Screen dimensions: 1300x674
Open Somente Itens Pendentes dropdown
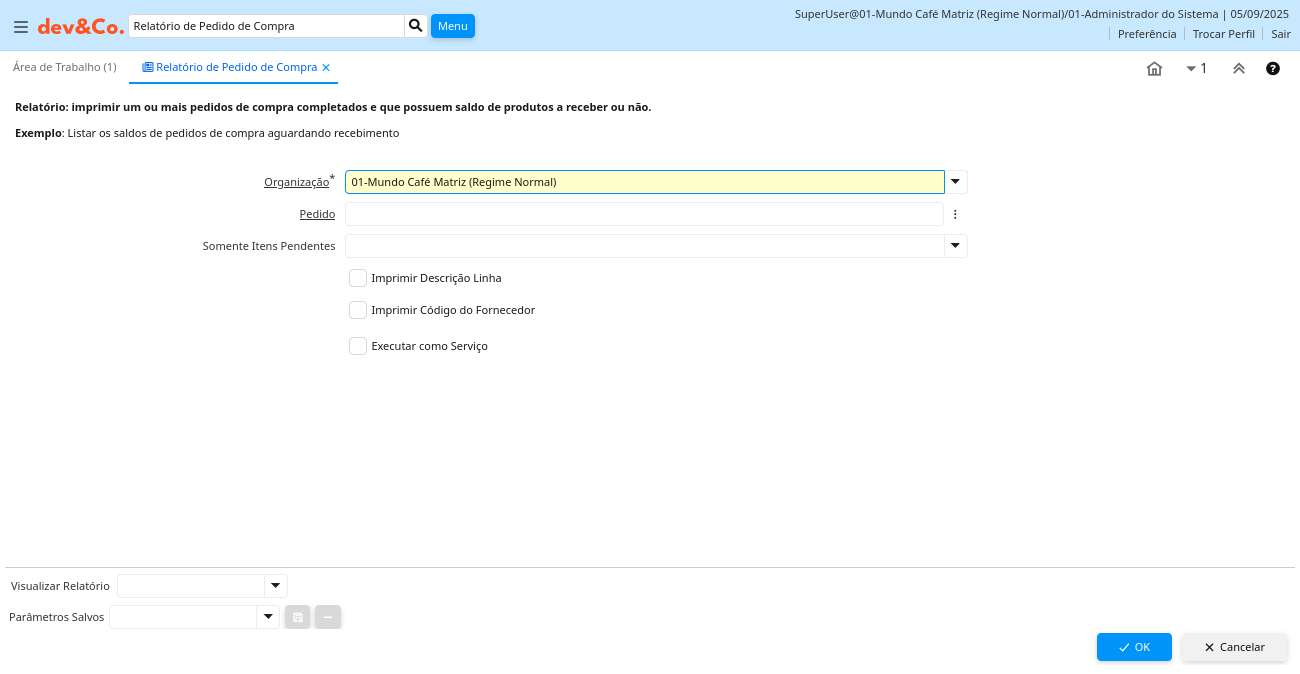tap(956, 246)
